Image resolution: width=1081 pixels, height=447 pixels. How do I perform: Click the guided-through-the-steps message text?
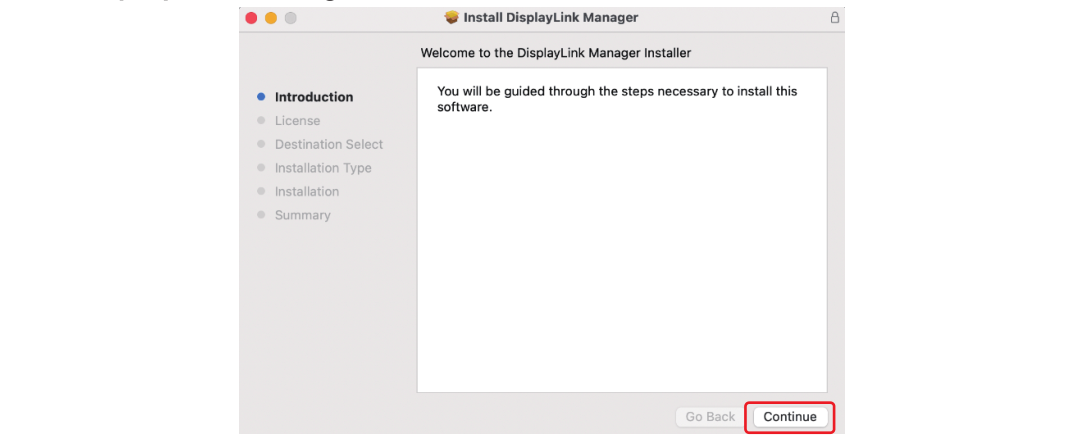tap(617, 98)
